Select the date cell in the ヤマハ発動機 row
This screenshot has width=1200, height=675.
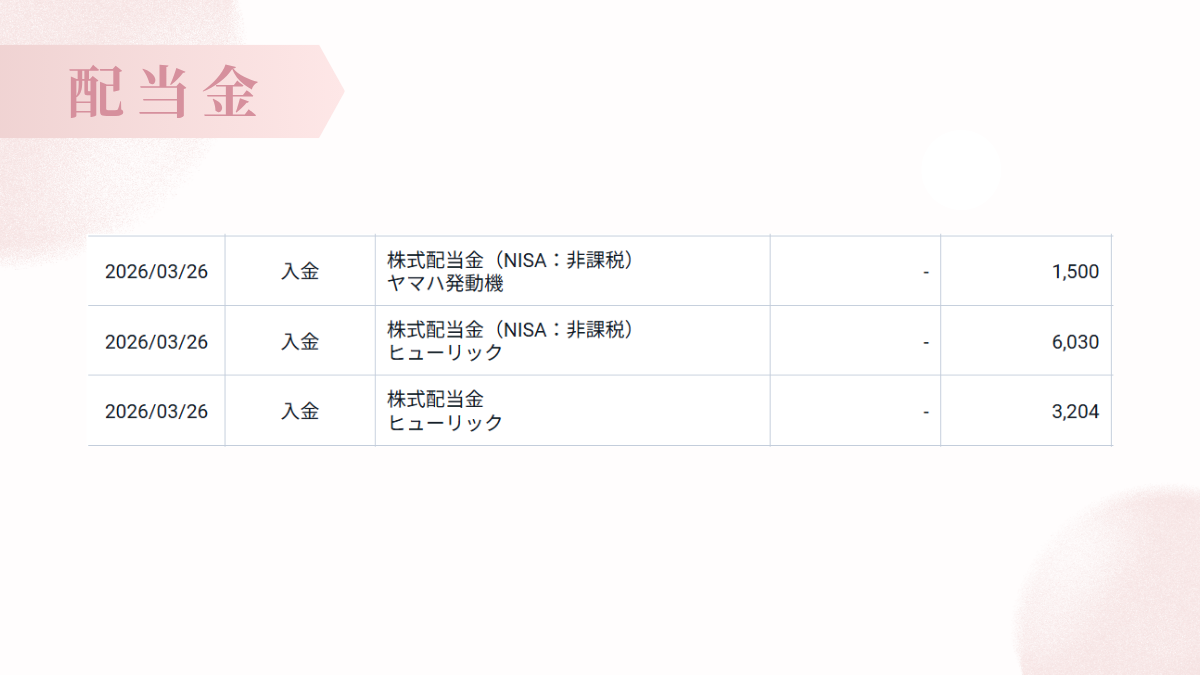(156, 271)
